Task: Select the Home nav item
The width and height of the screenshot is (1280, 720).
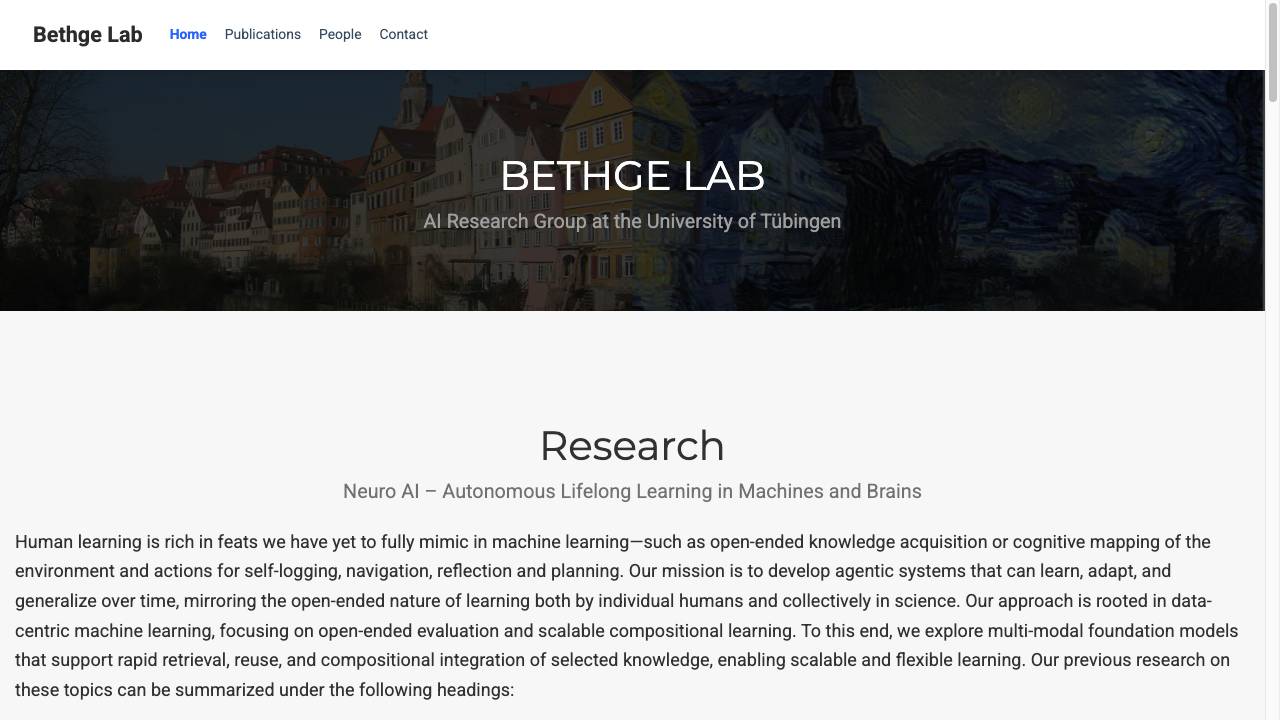Action: (188, 34)
